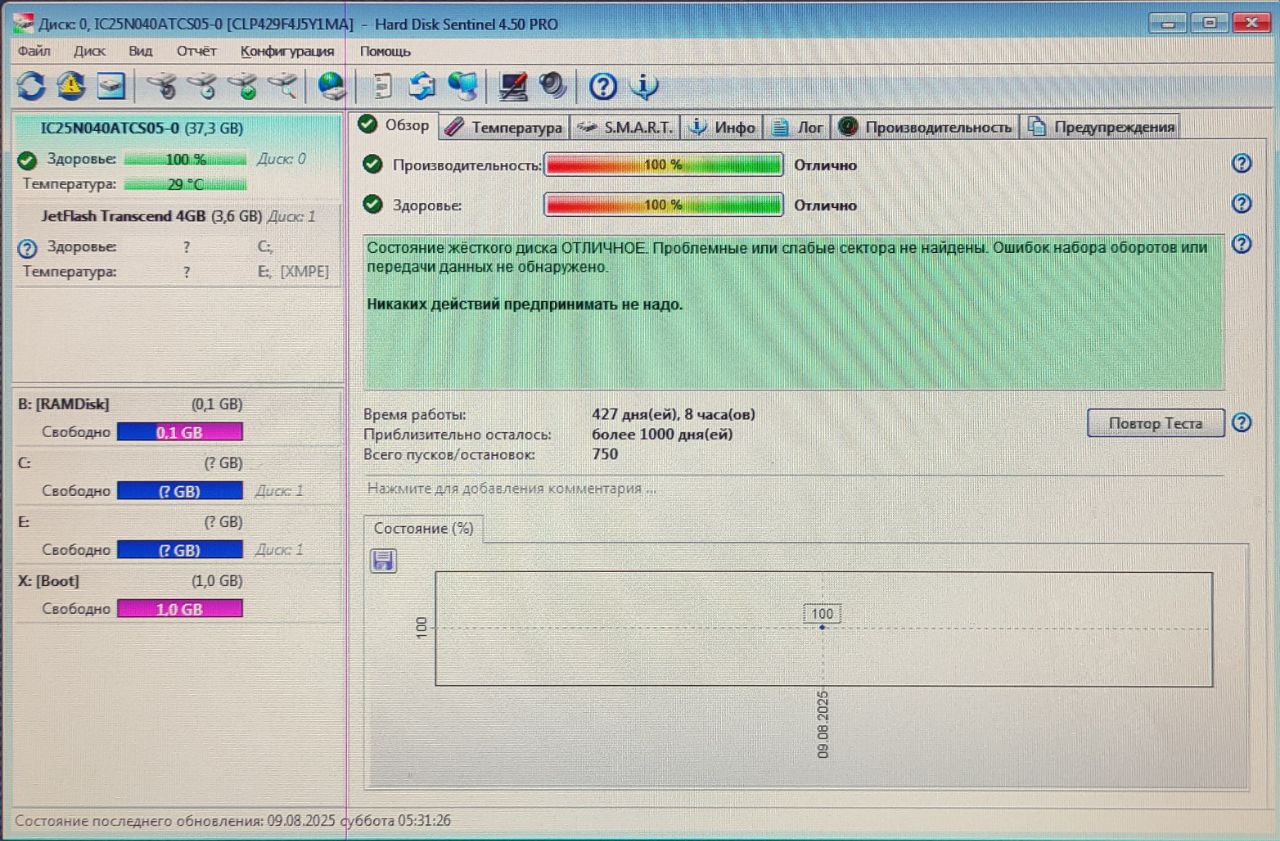Click the monitor with red pen toolbar icon
This screenshot has width=1280, height=841.
[513, 87]
